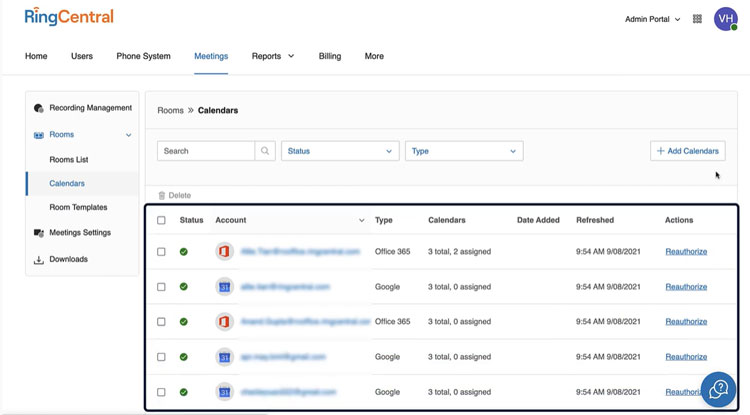The height and width of the screenshot is (415, 750).
Task: Open the Reports menu
Action: pyautogui.click(x=273, y=56)
